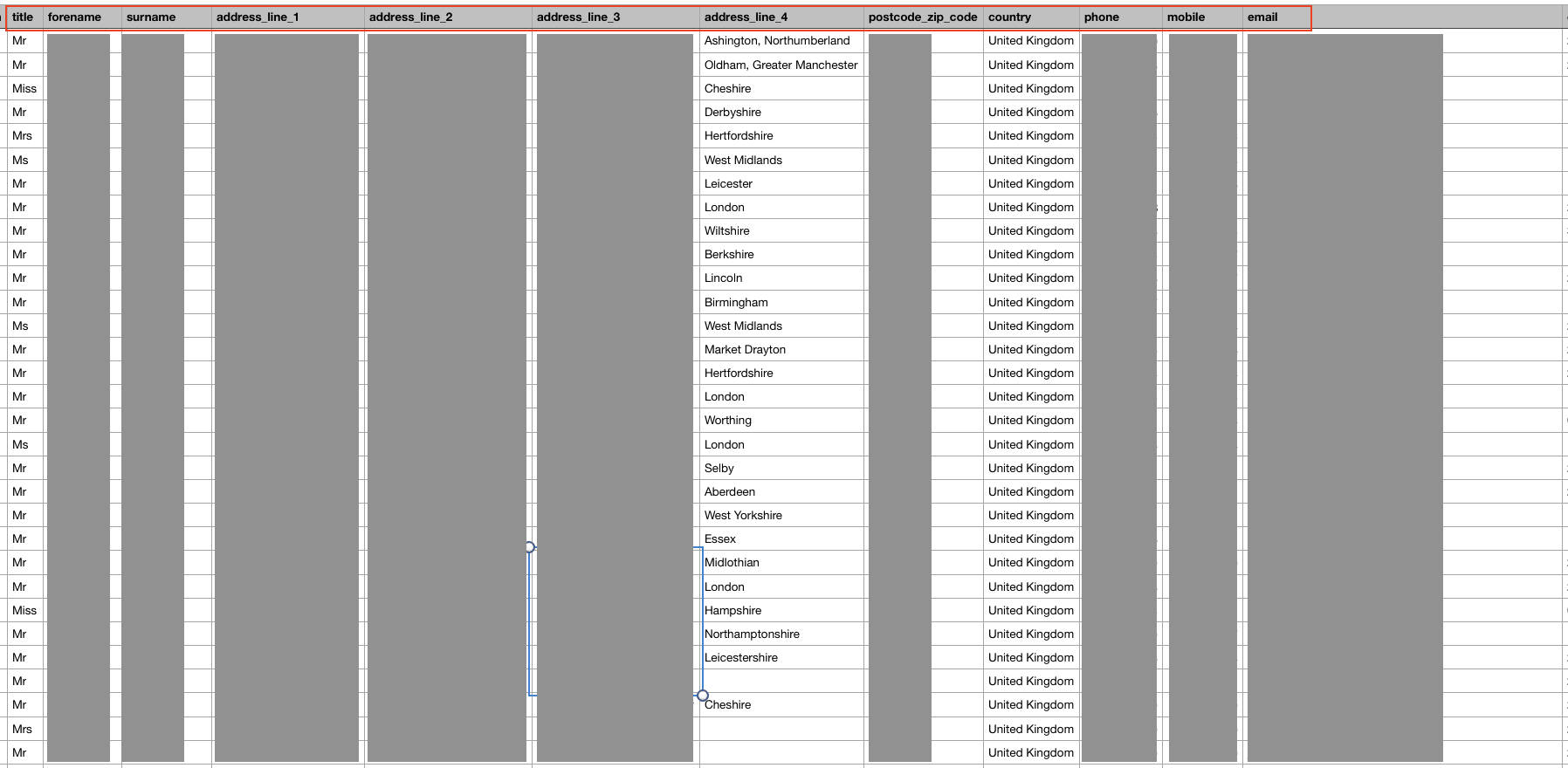Select the 'Lincoln' address cell

point(782,278)
